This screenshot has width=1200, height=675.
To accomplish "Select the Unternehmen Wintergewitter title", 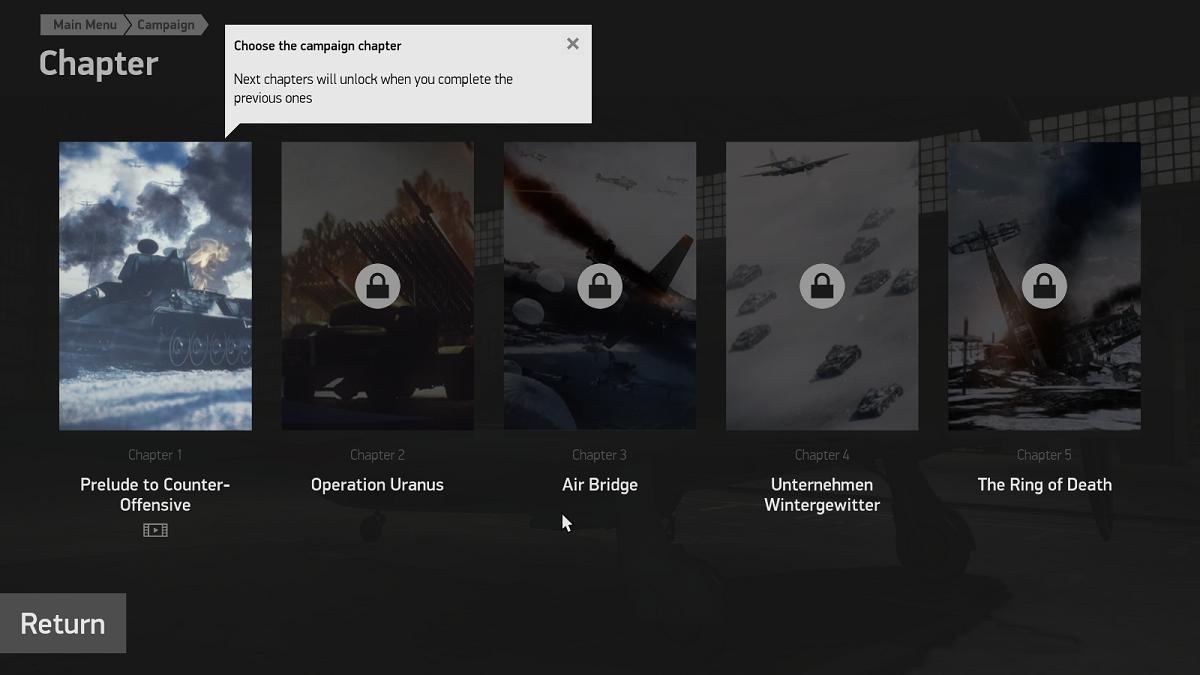I will pyautogui.click(x=822, y=495).
